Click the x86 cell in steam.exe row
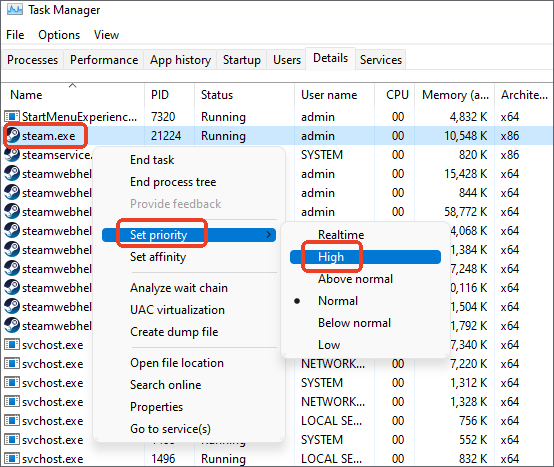Screen dimensions: 554x467 [x=509, y=135]
